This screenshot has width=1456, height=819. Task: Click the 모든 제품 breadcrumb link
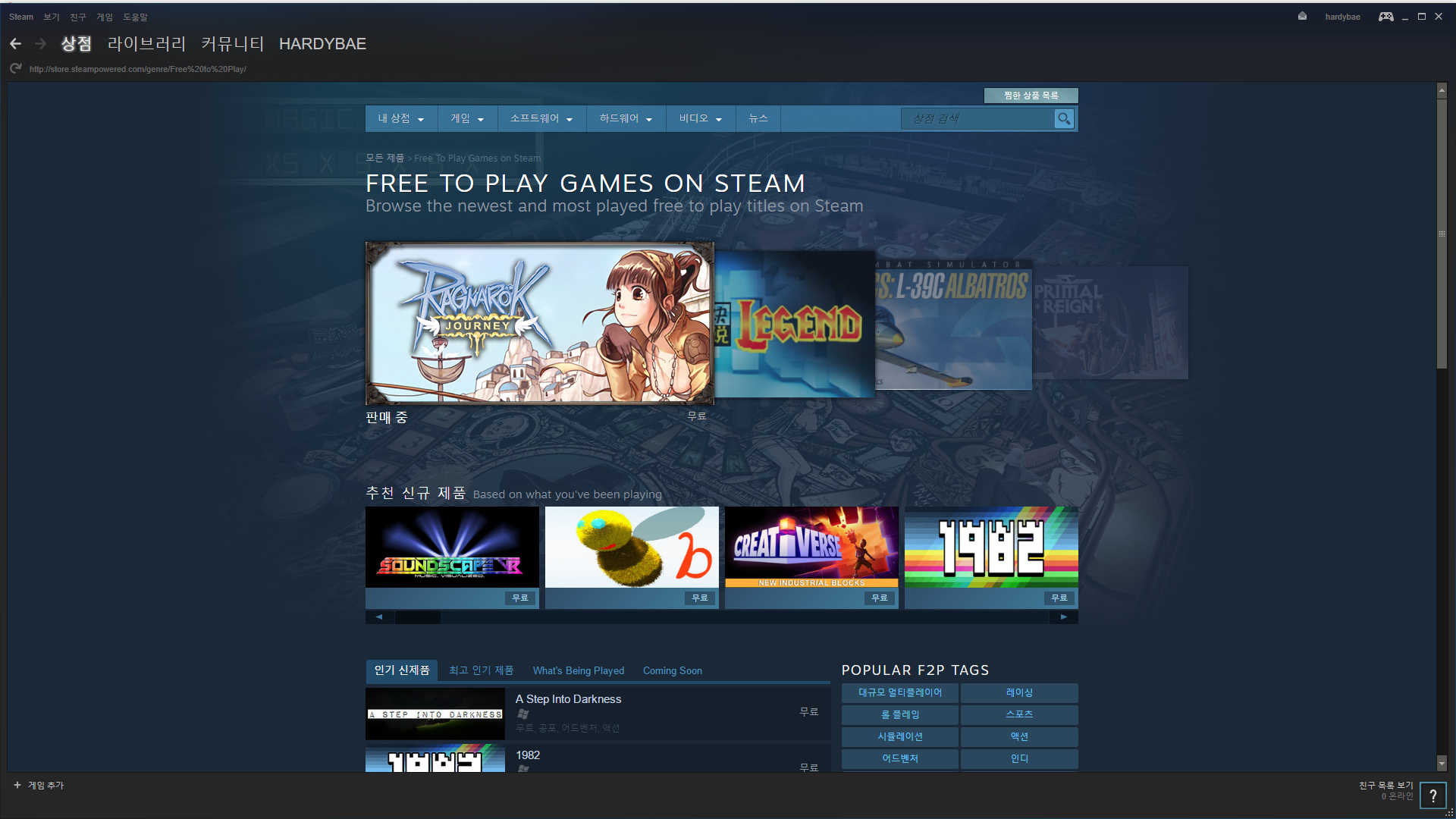point(385,158)
